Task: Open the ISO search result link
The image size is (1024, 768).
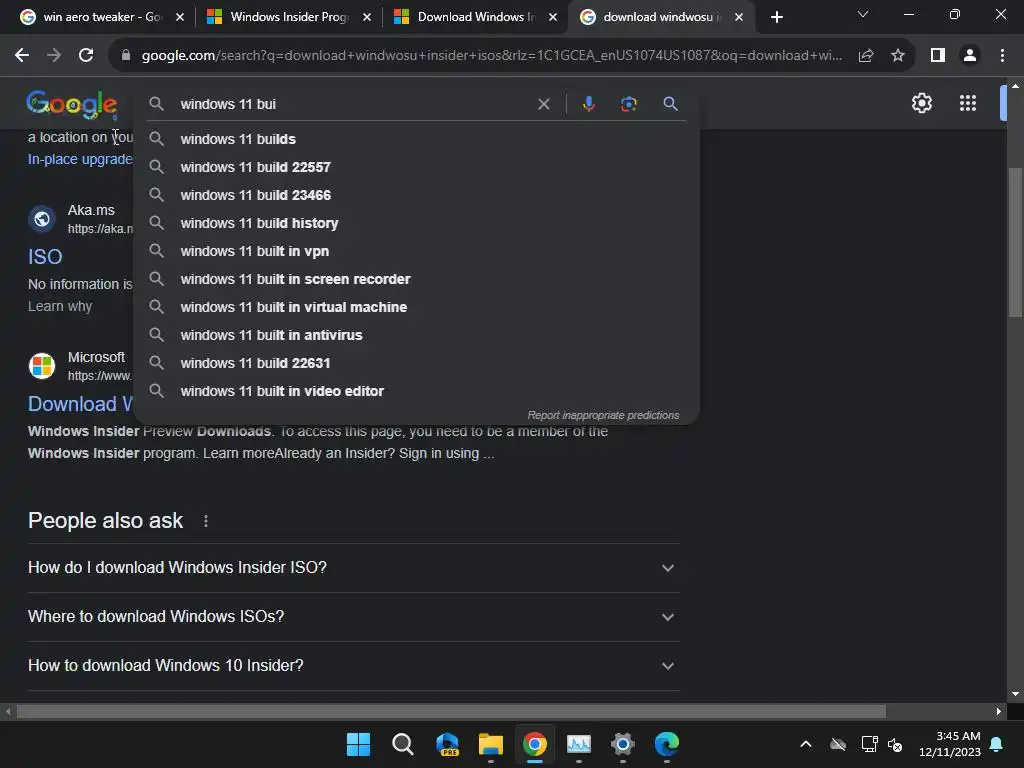Action: [x=45, y=257]
